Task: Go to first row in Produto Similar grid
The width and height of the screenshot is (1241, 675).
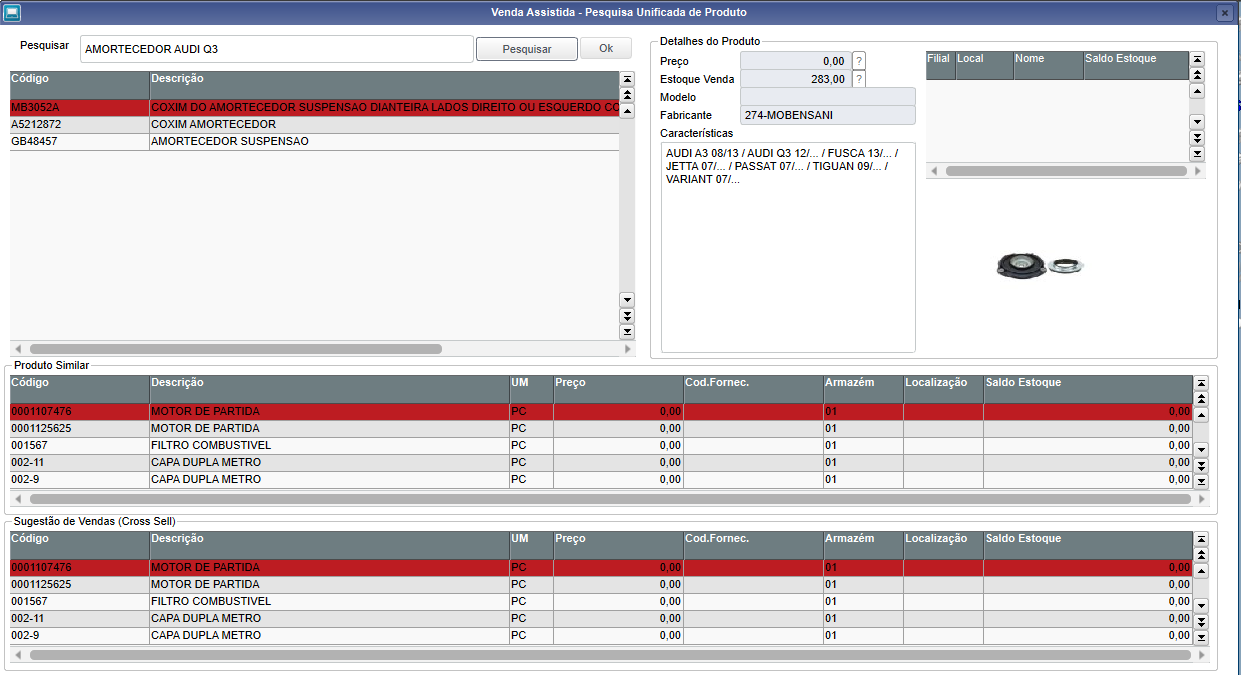Action: click(x=1201, y=383)
